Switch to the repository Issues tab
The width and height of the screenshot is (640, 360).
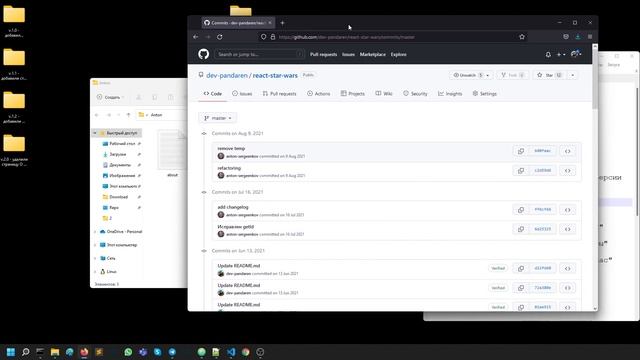242,93
